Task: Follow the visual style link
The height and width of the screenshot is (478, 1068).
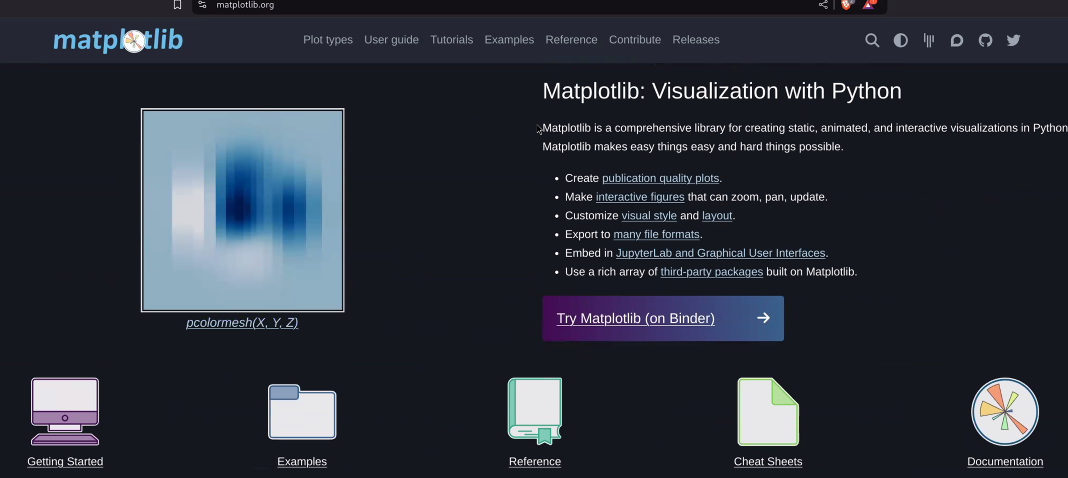Action: (649, 216)
